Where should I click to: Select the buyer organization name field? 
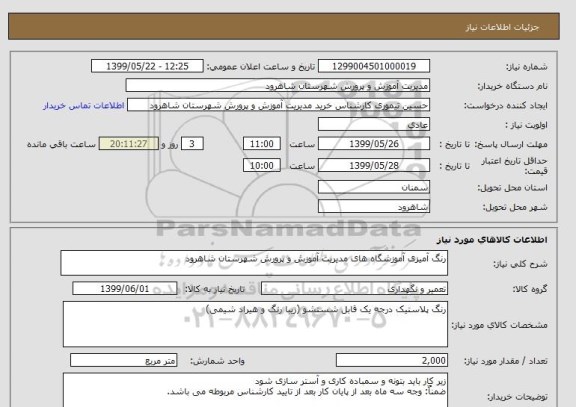coord(278,86)
